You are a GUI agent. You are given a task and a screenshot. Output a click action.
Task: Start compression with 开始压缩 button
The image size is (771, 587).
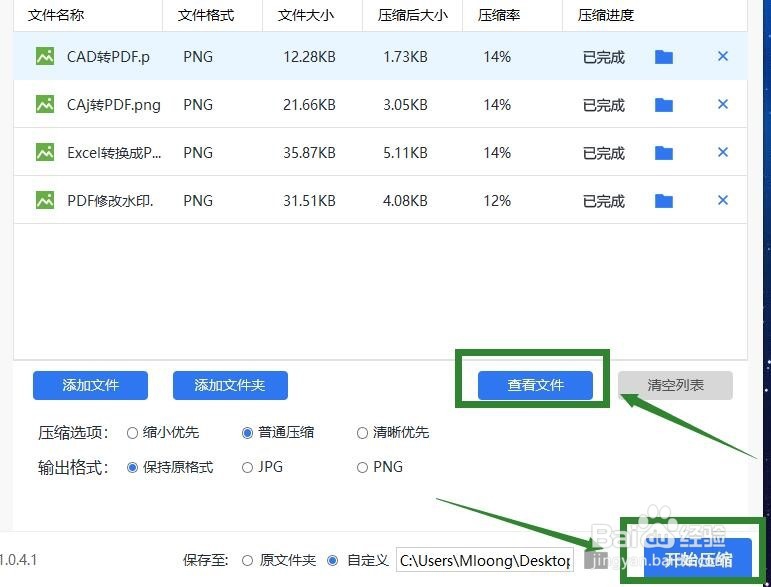tap(698, 558)
